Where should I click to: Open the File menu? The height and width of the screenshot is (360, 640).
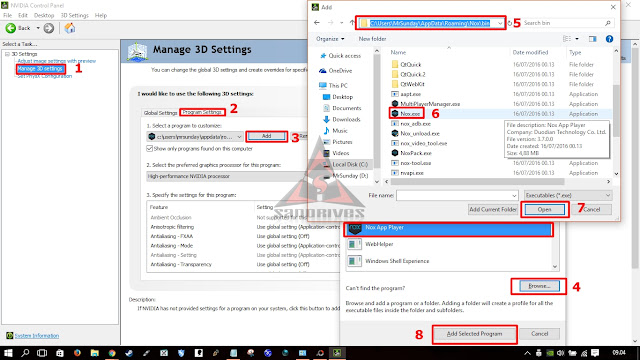(x=7, y=16)
